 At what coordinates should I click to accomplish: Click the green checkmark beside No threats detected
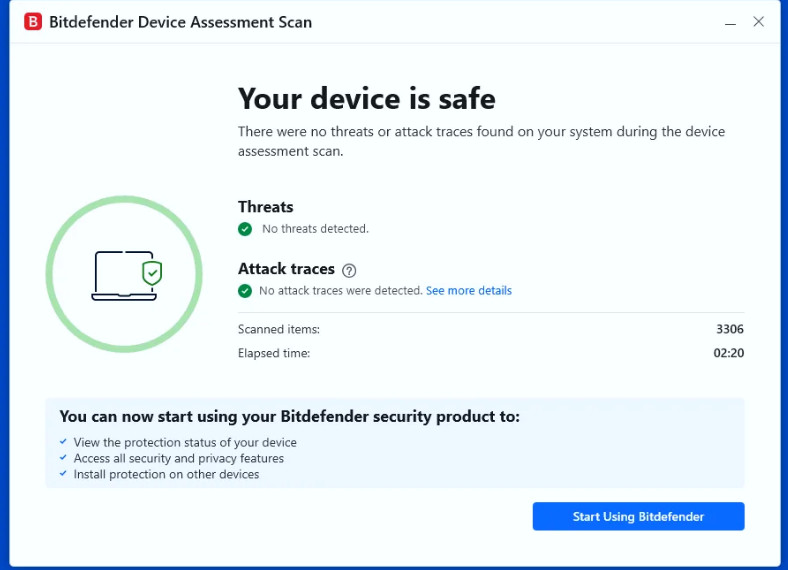tap(245, 229)
